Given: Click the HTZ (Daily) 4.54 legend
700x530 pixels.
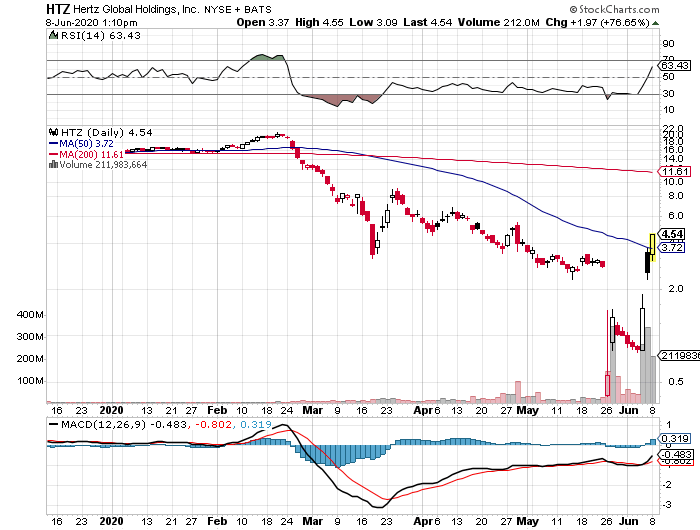Looking at the screenshot, I should [x=106, y=133].
